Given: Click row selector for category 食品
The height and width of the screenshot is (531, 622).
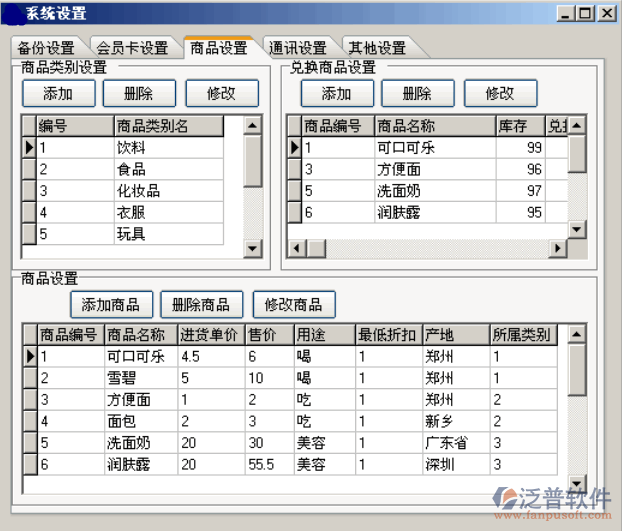Looking at the screenshot, I should (x=29, y=169).
